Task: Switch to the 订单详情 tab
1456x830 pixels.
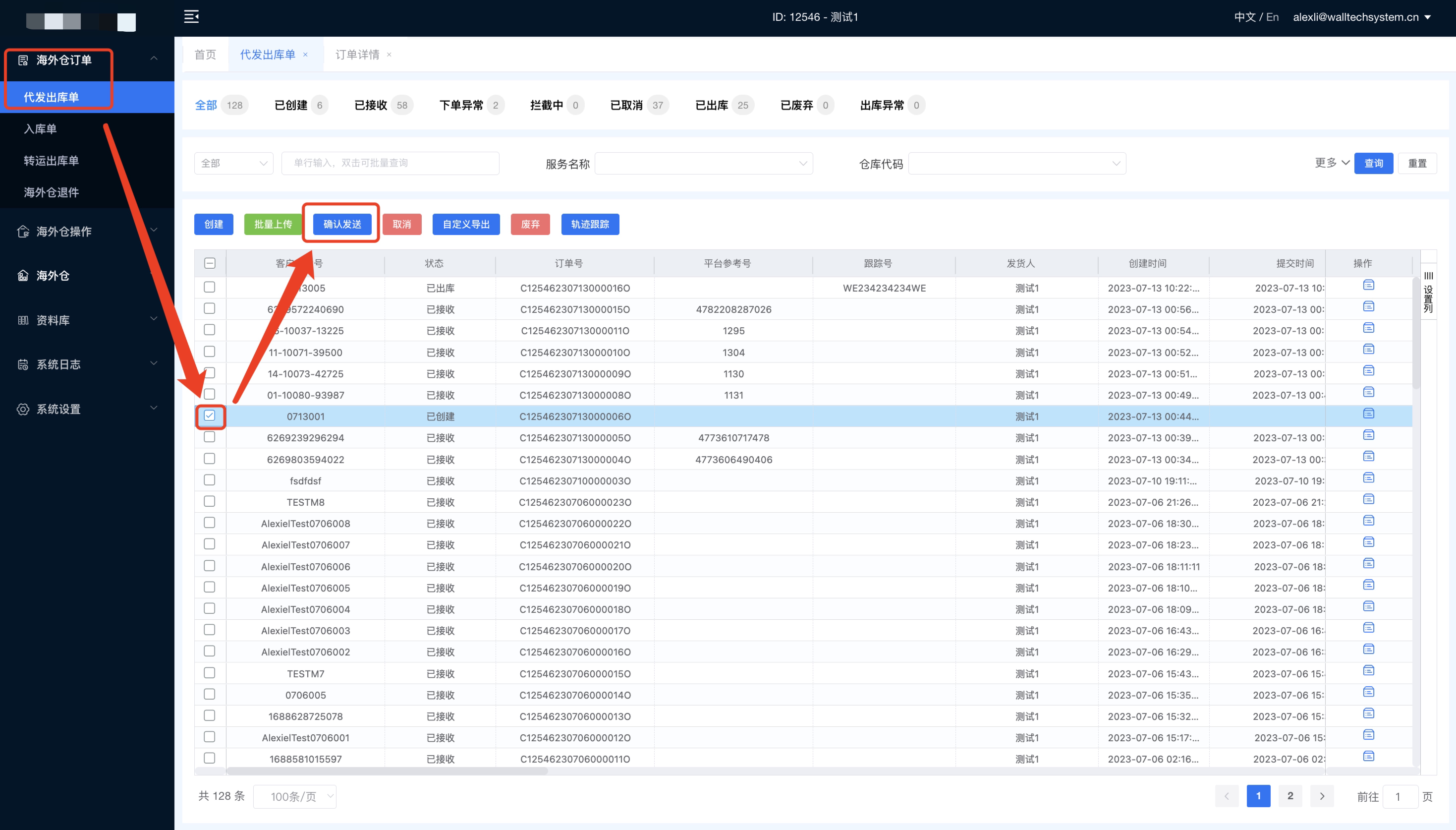Action: coord(357,55)
